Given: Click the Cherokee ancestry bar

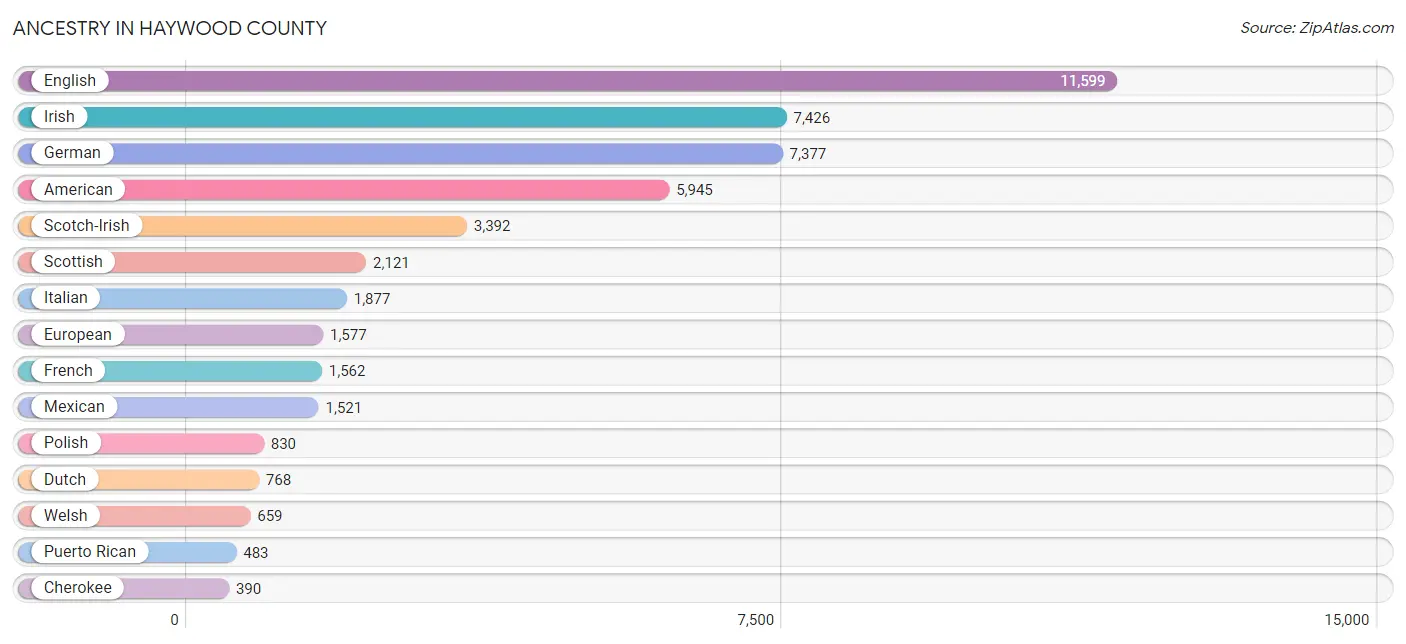Looking at the screenshot, I should click(123, 588).
